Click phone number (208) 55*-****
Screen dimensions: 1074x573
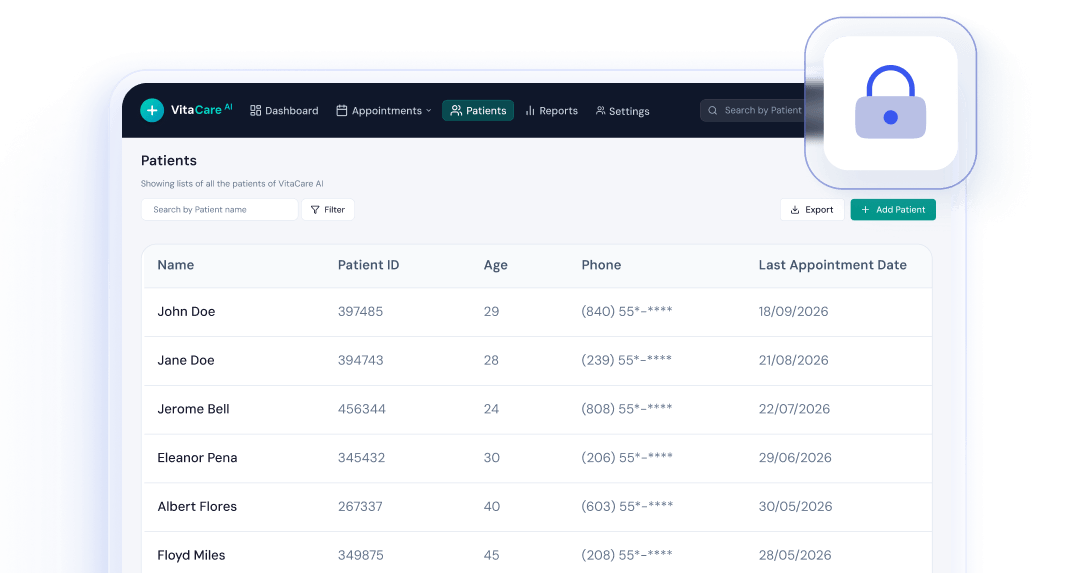627,555
